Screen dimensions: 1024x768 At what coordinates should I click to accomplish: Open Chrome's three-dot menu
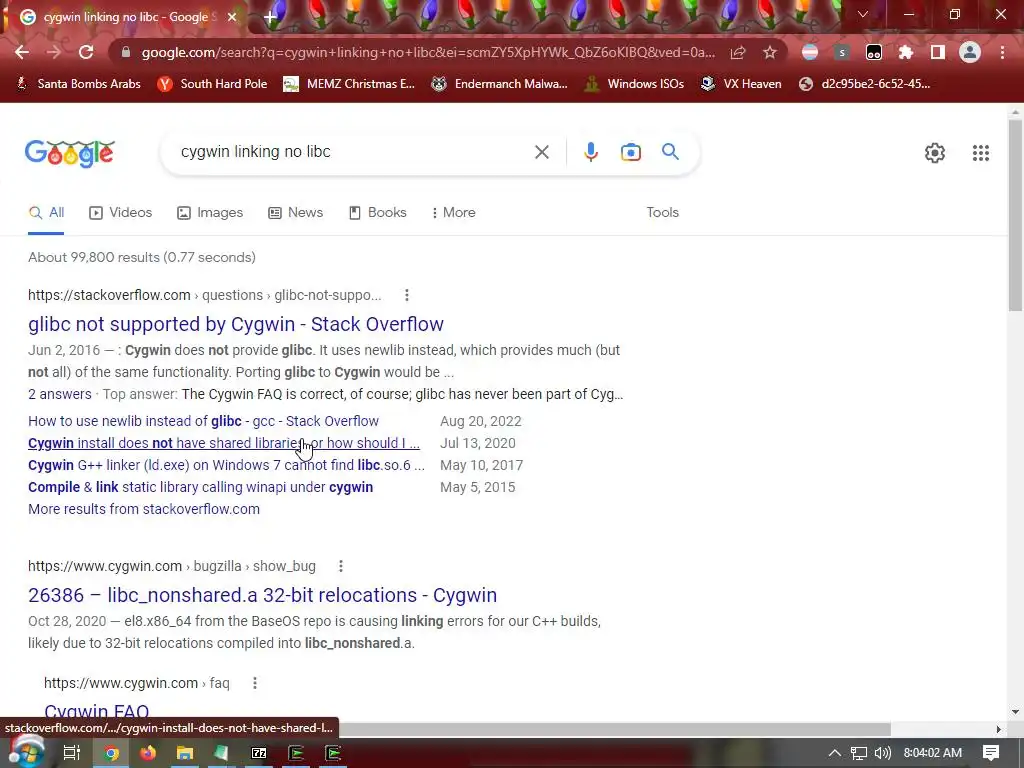tap(1002, 52)
